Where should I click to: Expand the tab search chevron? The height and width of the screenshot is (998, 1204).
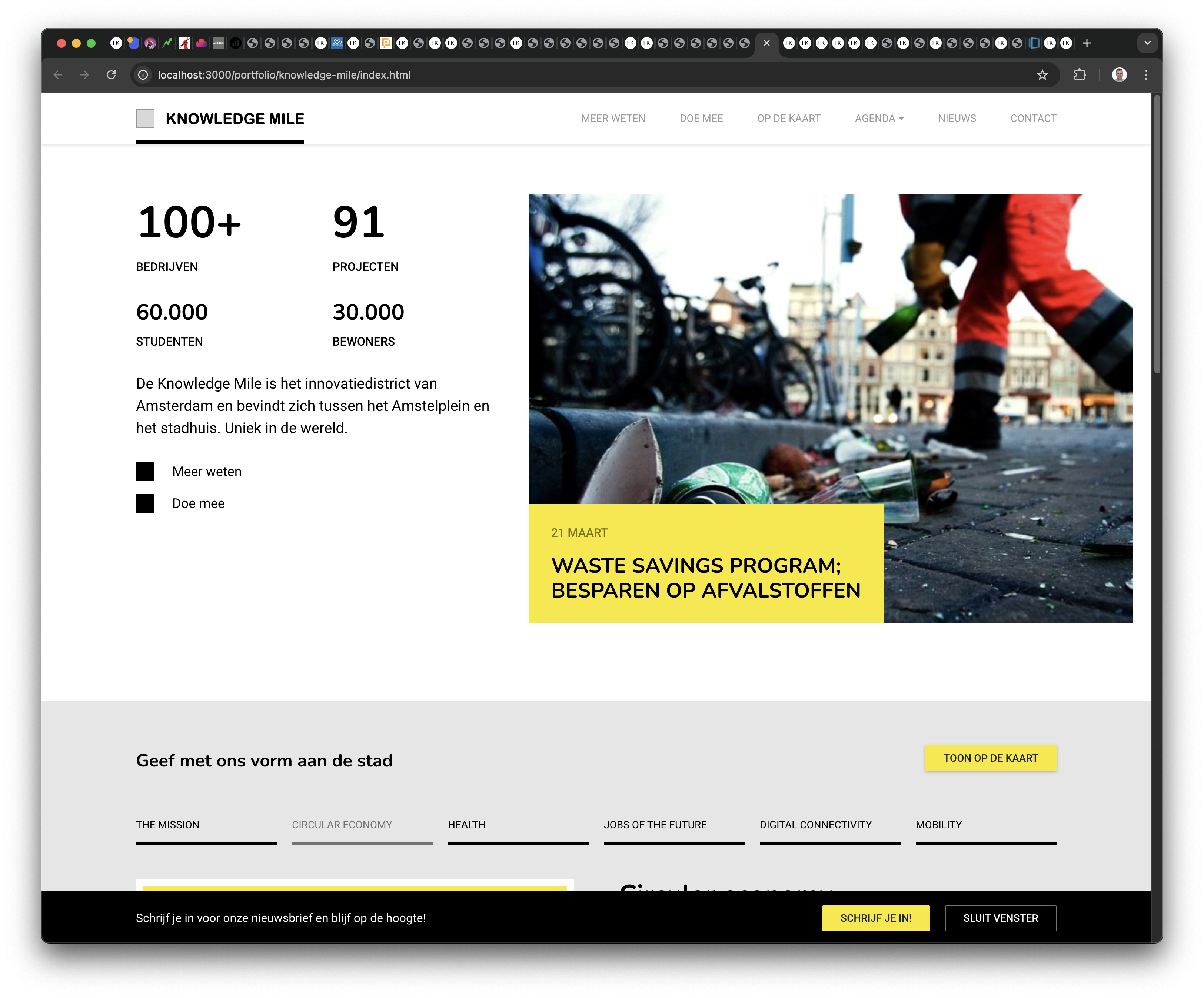coord(1147,43)
